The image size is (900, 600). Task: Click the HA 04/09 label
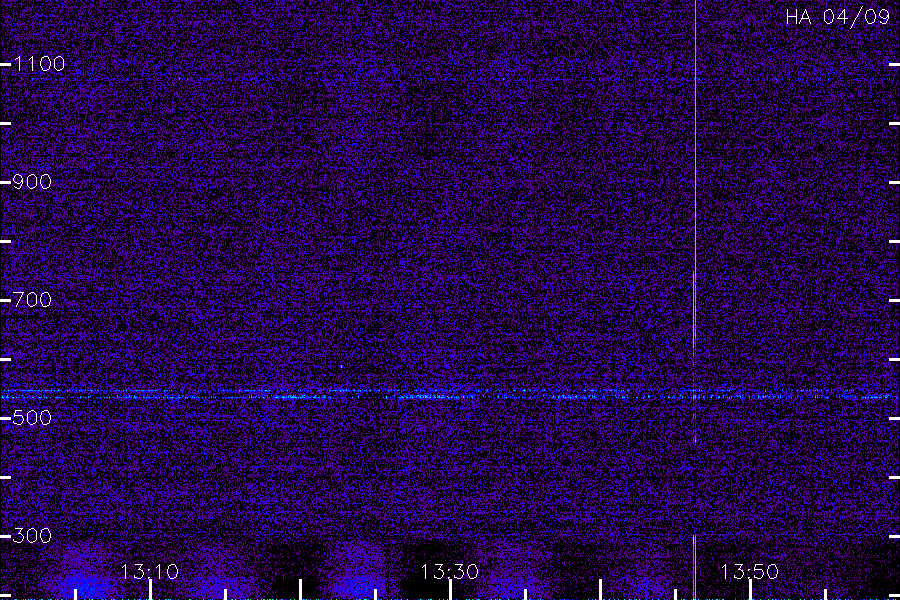point(837,17)
